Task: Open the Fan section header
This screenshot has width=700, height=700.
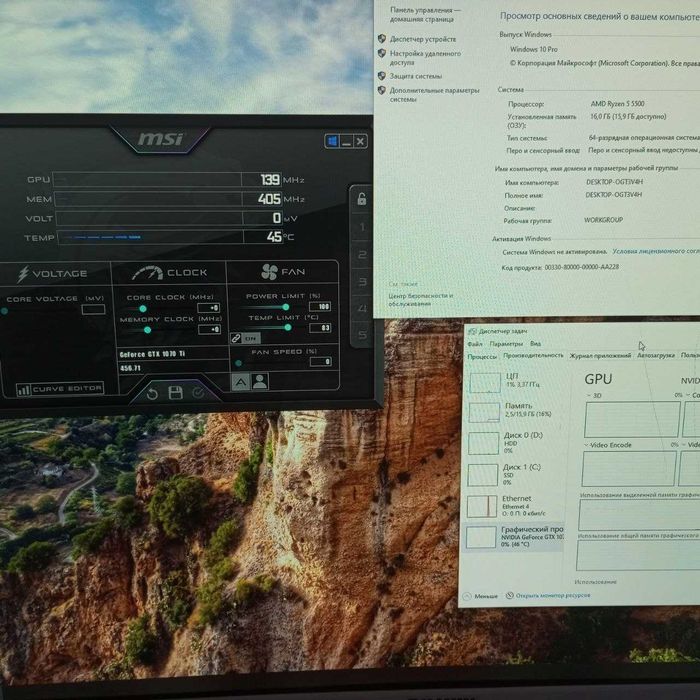Action: (x=283, y=271)
